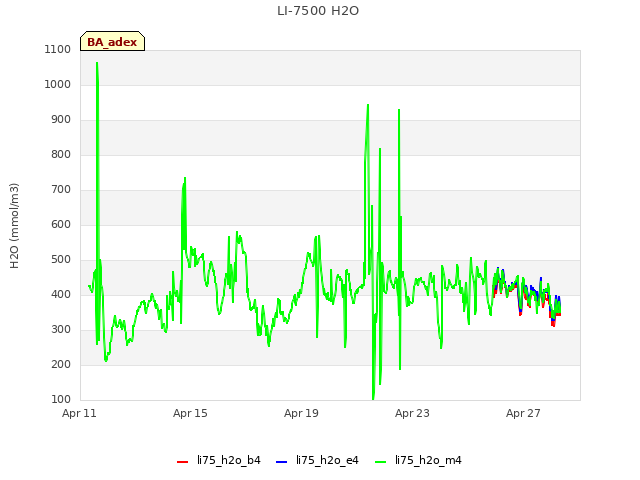Click the li75_h2o_e4 legend entry

pyautogui.click(x=317, y=460)
